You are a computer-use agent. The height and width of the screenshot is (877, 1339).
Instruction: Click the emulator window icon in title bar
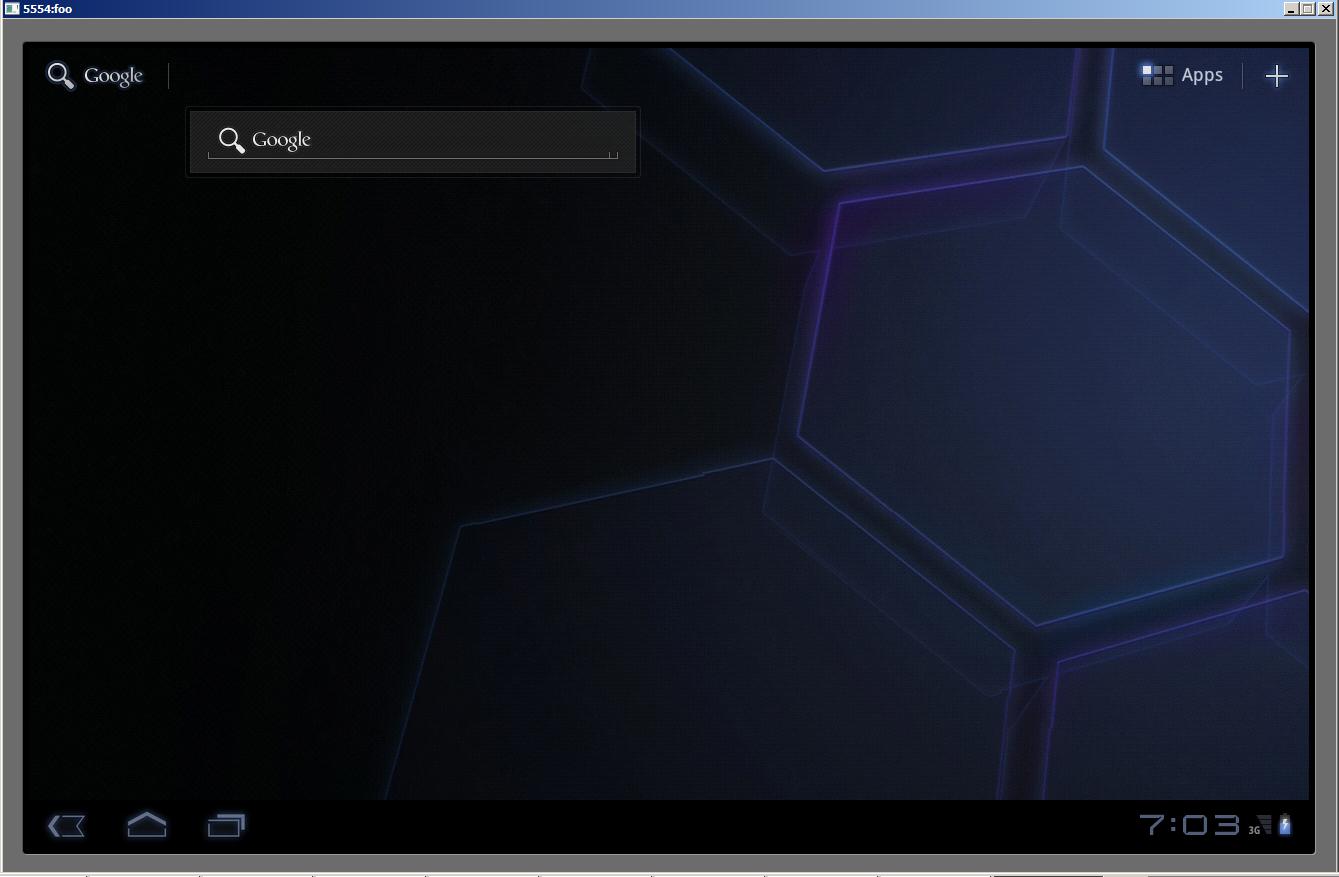click(x=11, y=9)
